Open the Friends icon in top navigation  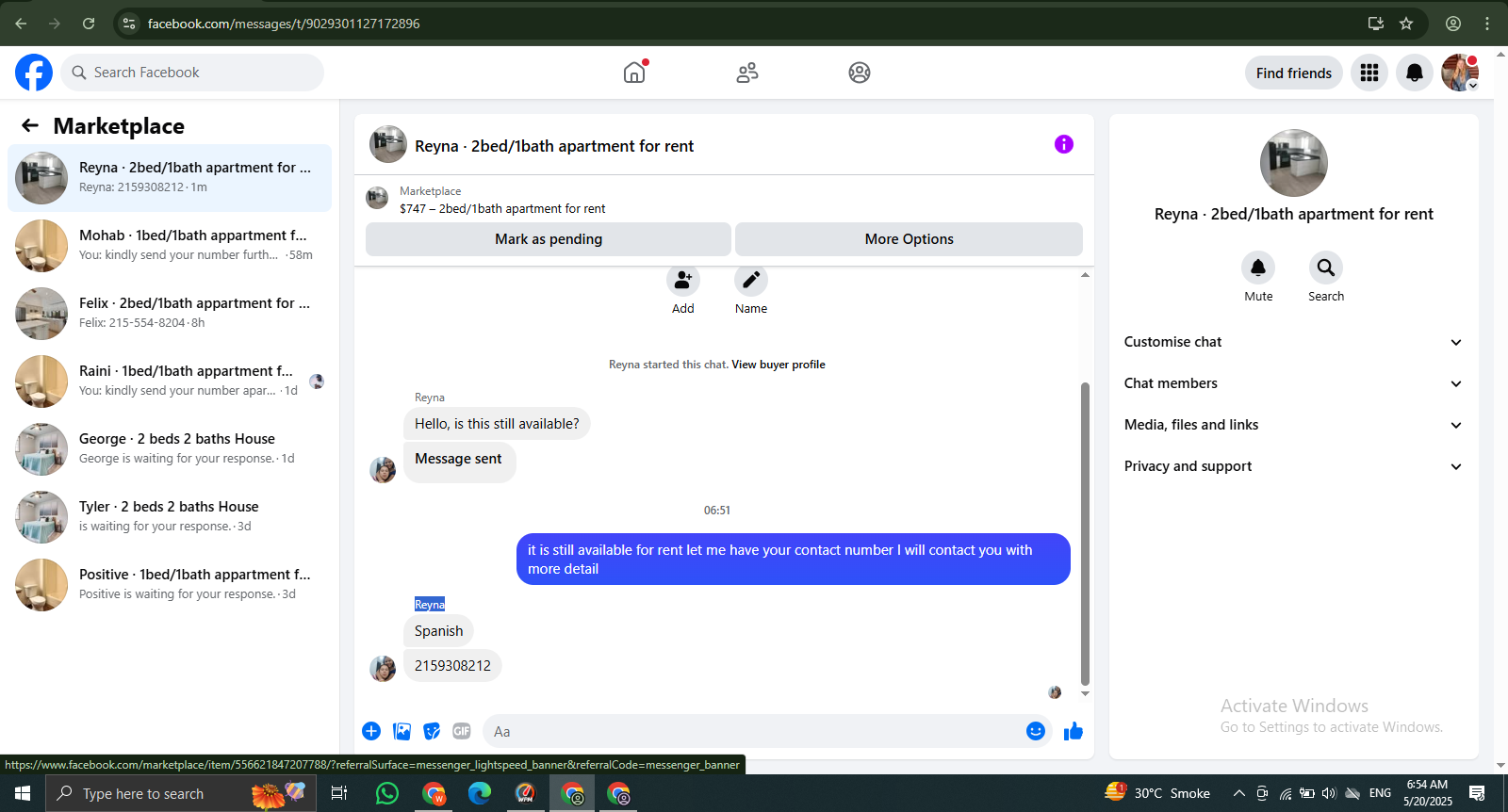pos(747,73)
